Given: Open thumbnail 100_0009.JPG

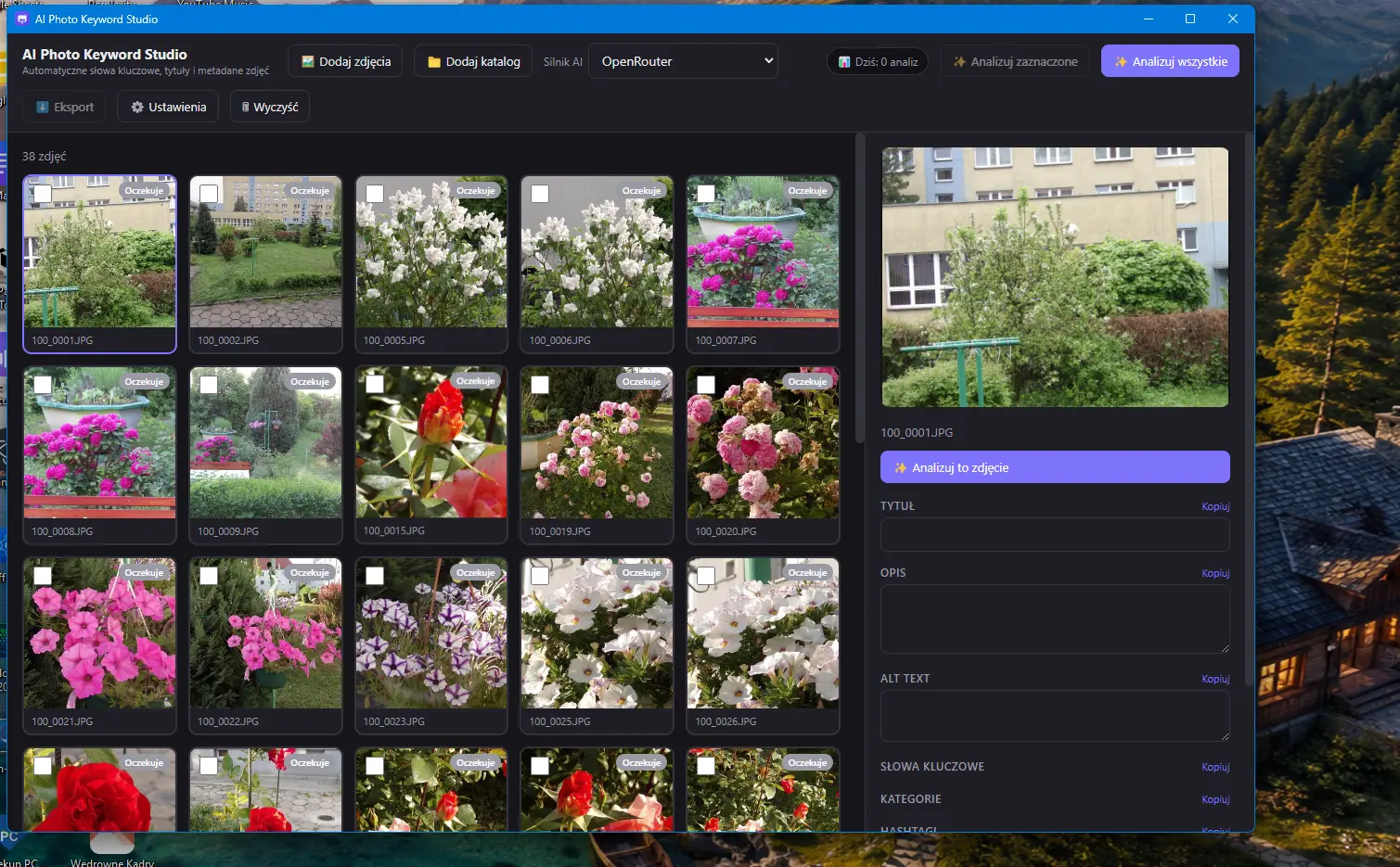Looking at the screenshot, I should coord(265,454).
